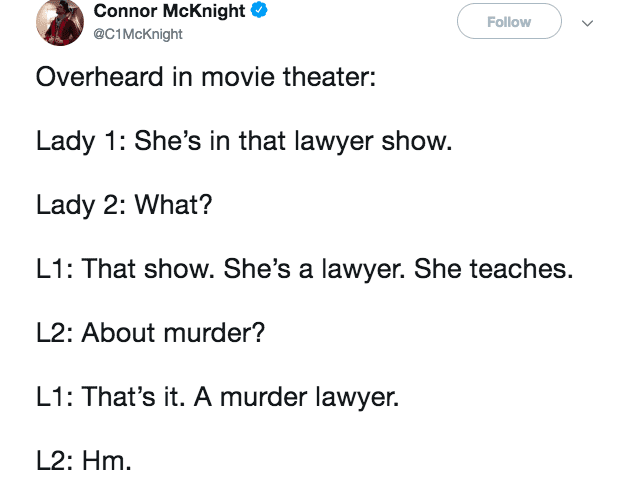Click the sentence 'She teaches.'

pyautogui.click(x=493, y=269)
